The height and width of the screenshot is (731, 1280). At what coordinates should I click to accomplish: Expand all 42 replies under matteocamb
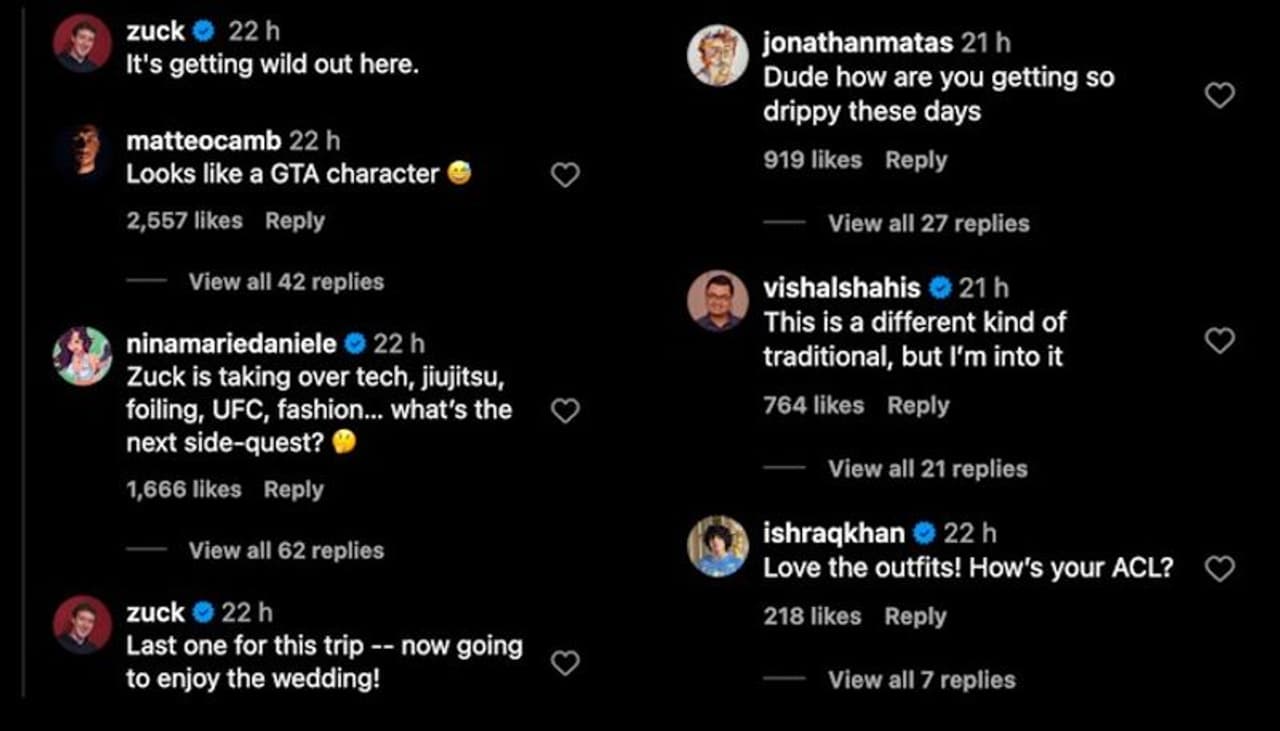[x=286, y=282]
